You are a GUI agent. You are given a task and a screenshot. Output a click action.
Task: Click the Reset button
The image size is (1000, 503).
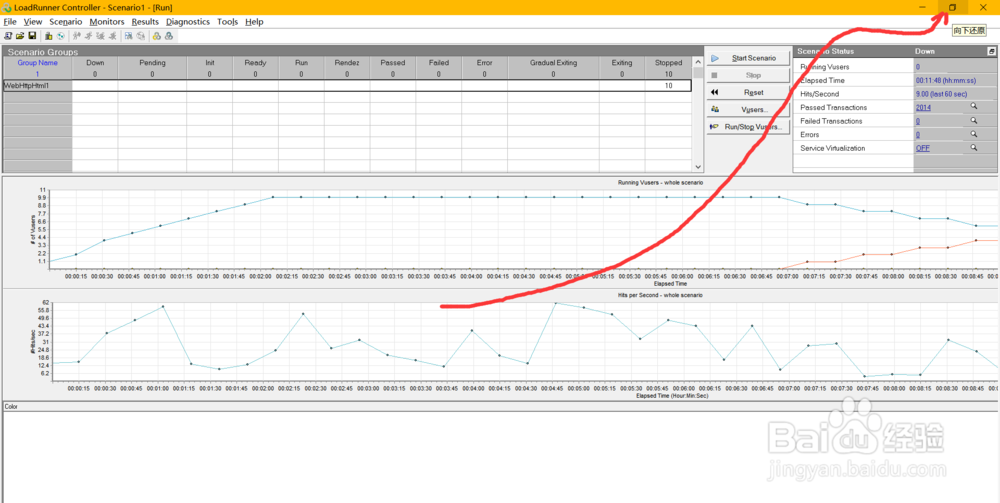point(747,92)
